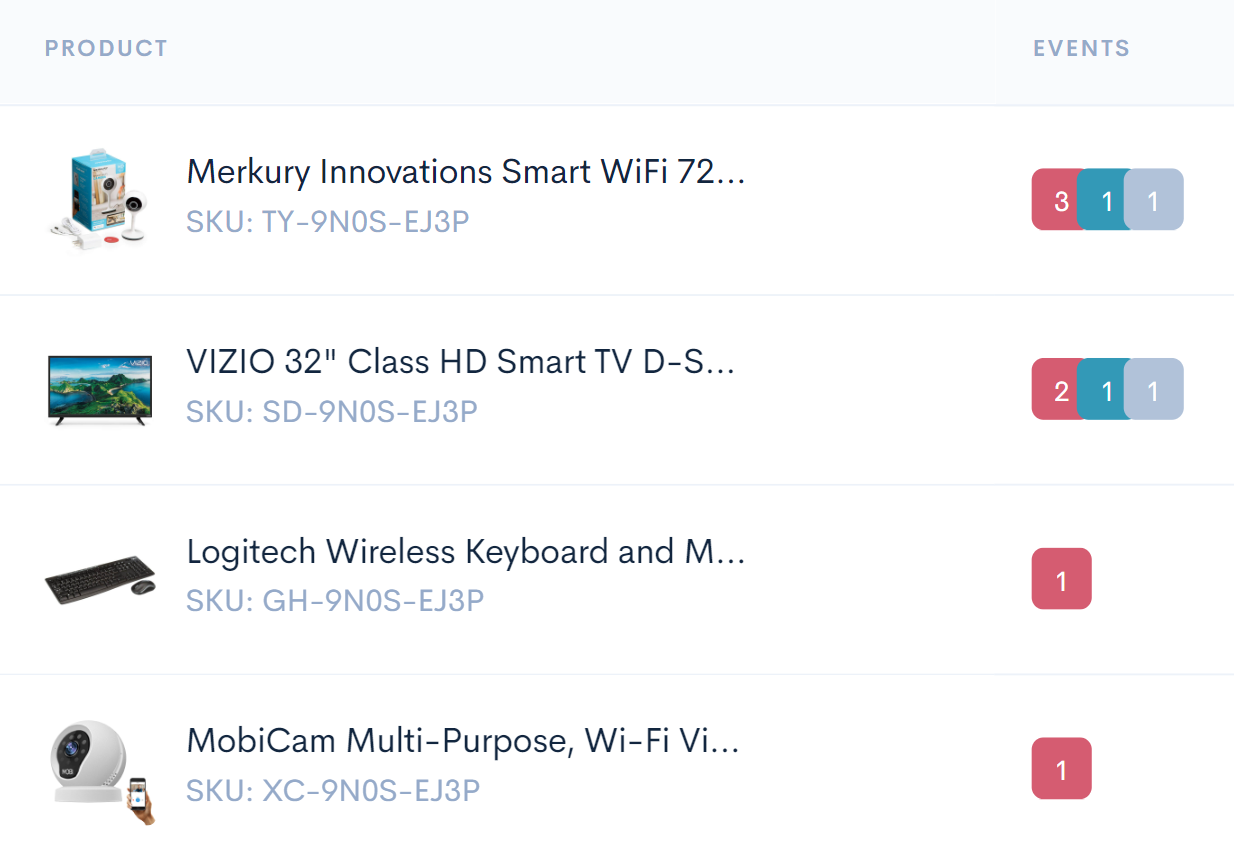
Task: Open the MobiCam camera product image
Action: click(103, 771)
